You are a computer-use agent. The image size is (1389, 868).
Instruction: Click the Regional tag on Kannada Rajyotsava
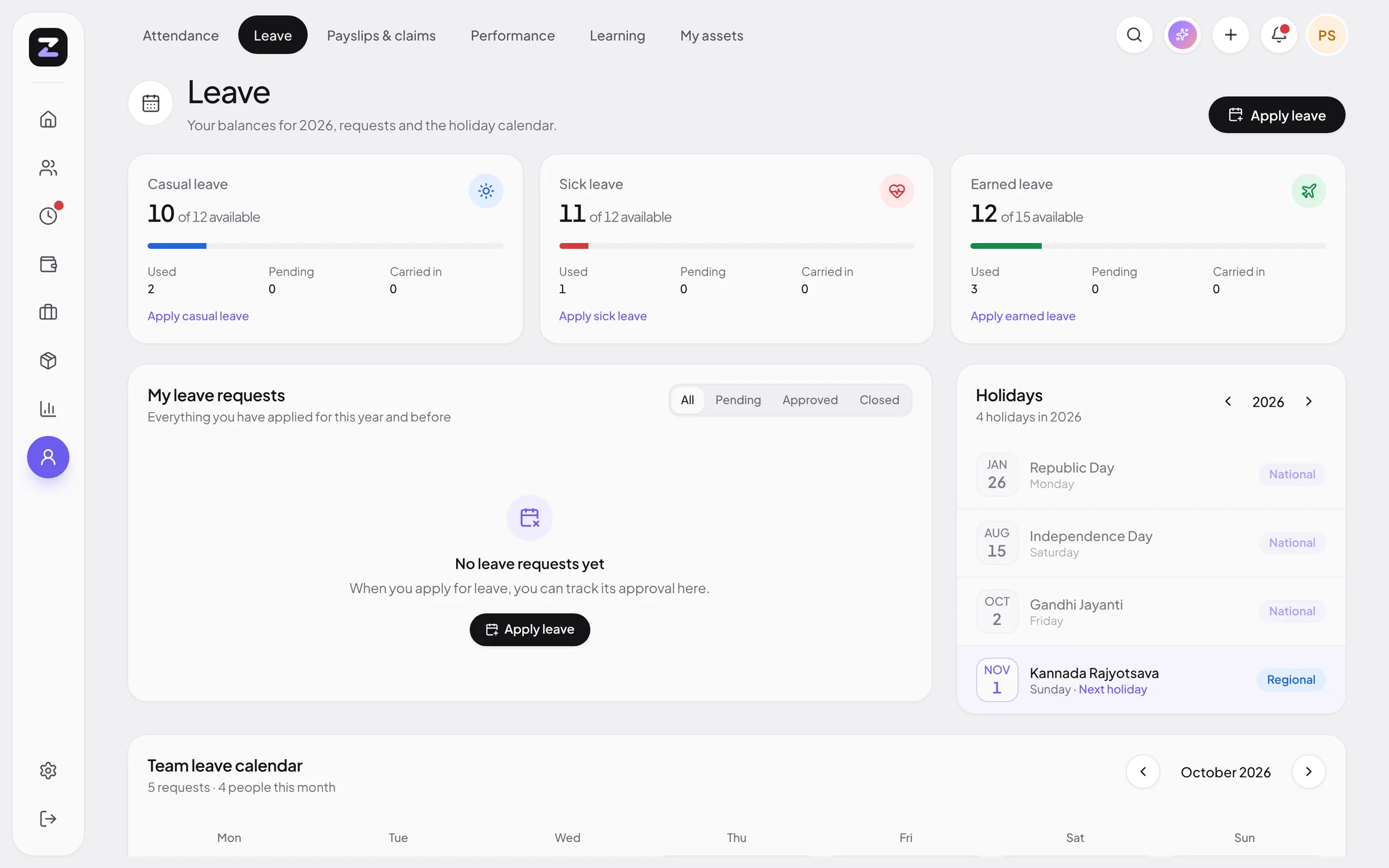[x=1291, y=679]
